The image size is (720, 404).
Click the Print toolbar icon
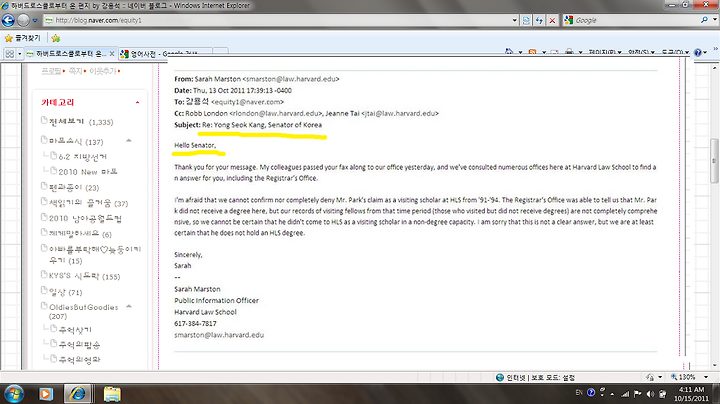tap(569, 52)
